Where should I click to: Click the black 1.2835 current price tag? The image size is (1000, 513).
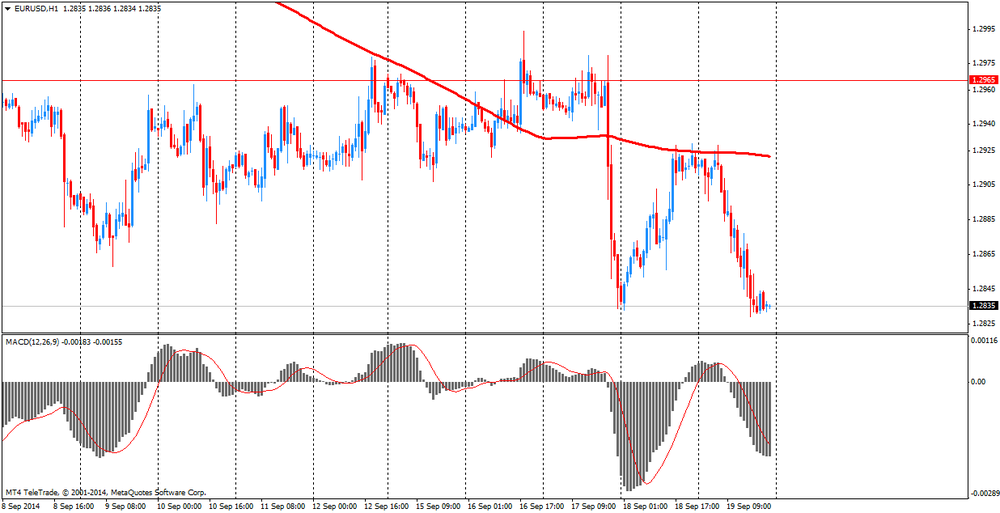point(984,306)
